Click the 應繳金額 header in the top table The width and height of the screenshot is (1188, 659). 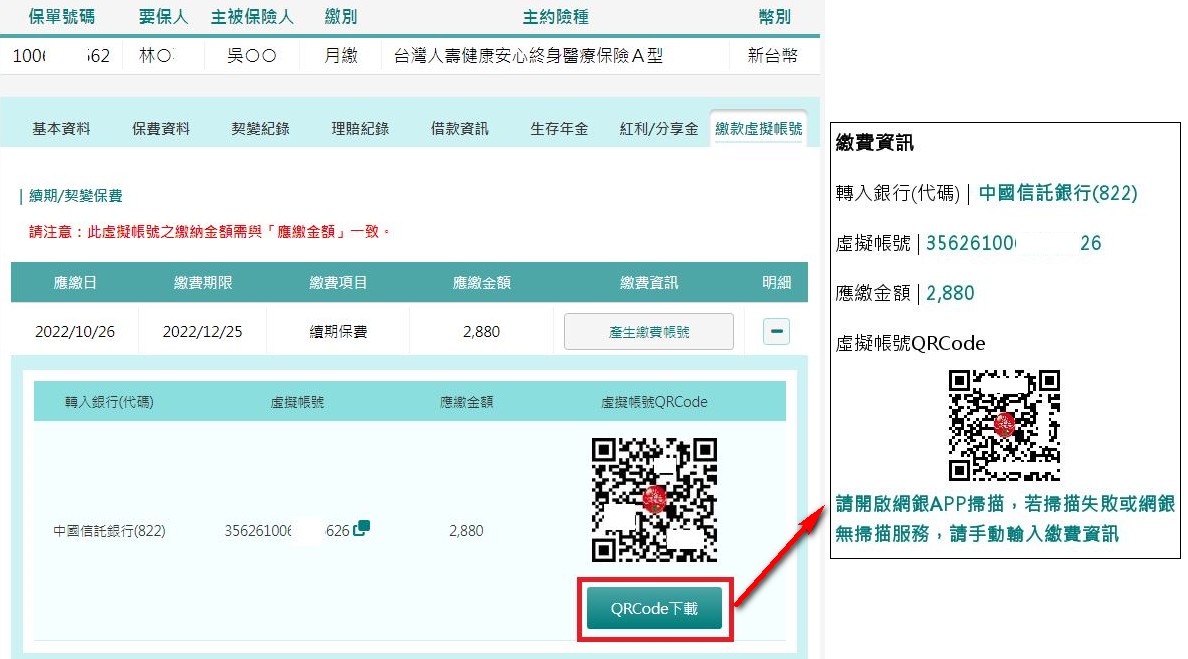click(482, 283)
